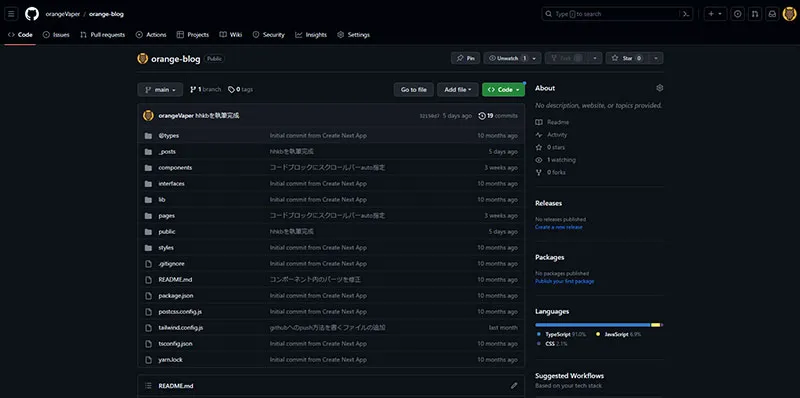Viewport: 800px width, 398px height.
Task: Click the 1 branch link
Action: 205,89
